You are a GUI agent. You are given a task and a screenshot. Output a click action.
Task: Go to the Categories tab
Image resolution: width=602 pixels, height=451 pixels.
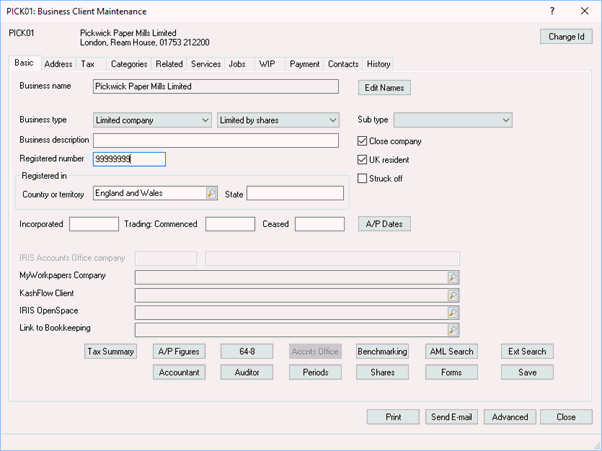click(129, 64)
